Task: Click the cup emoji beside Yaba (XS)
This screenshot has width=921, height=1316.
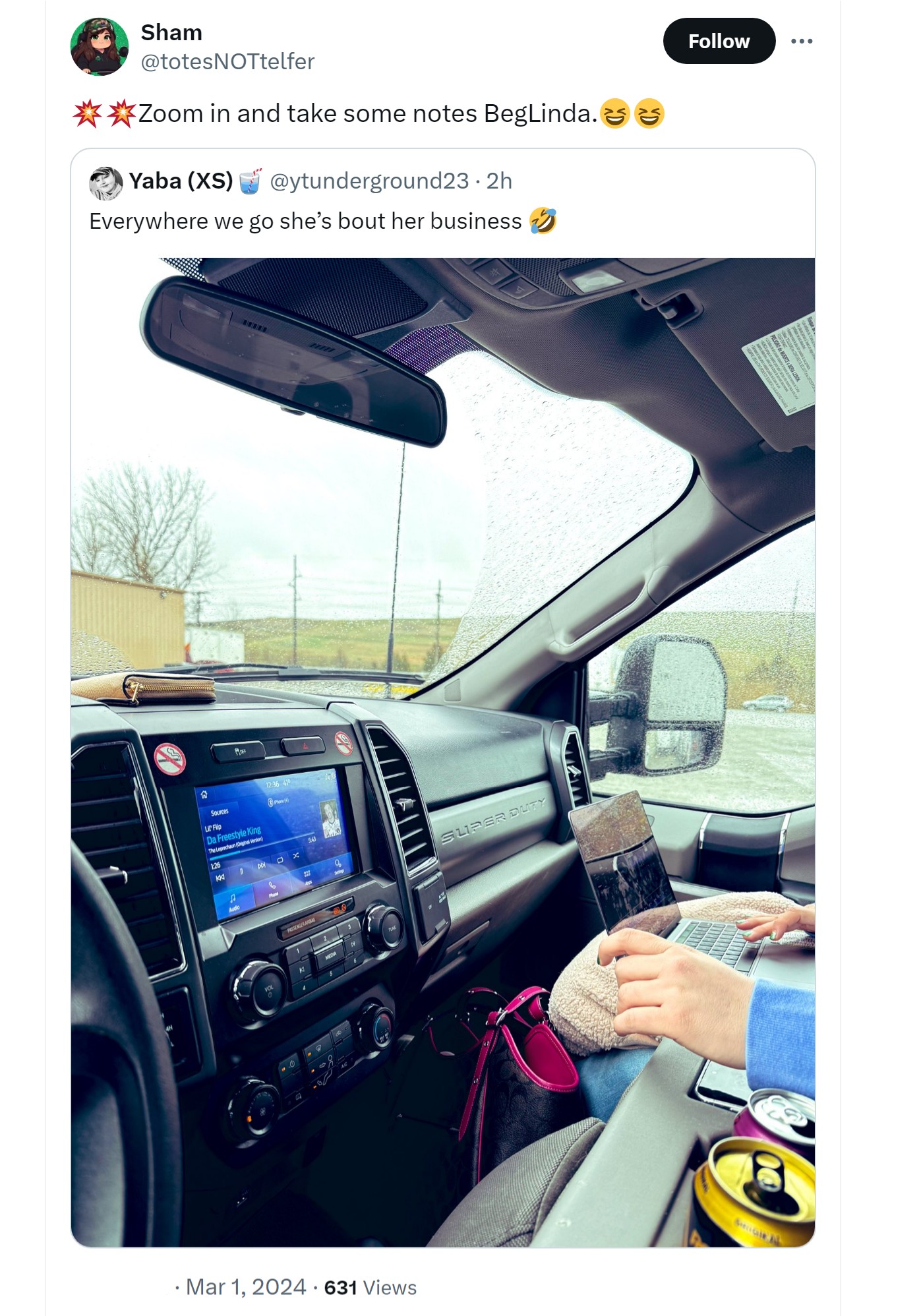Action: click(x=250, y=181)
